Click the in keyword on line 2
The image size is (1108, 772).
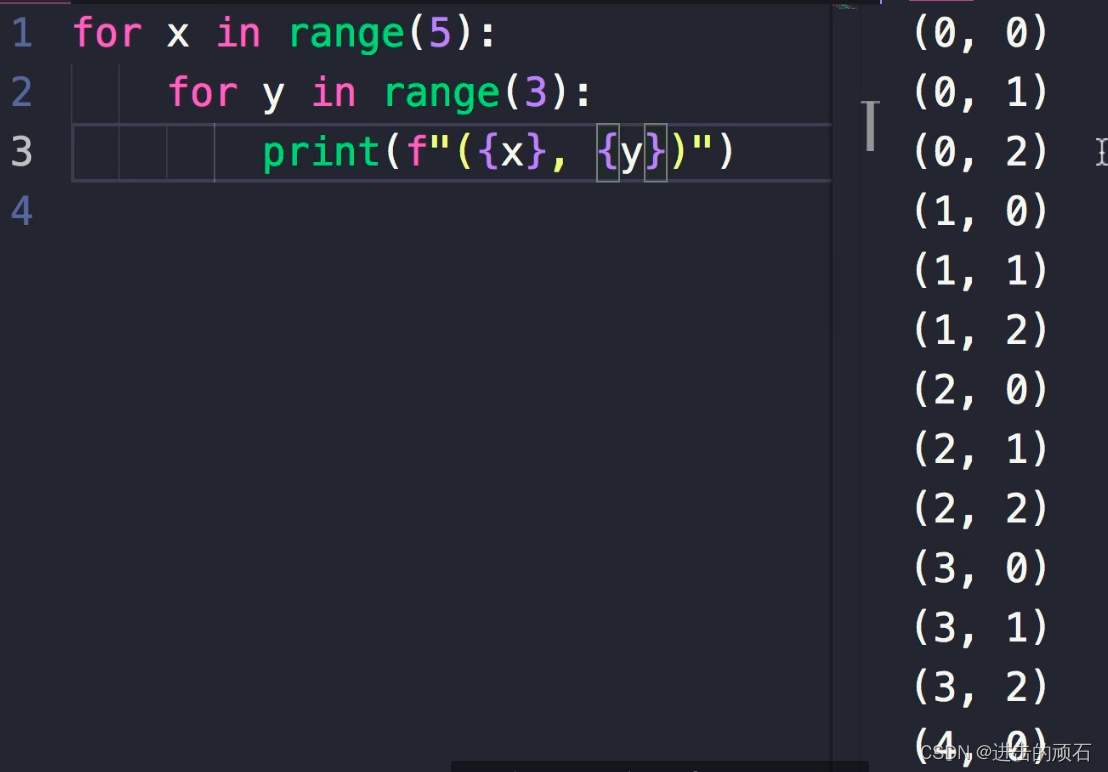pos(333,92)
